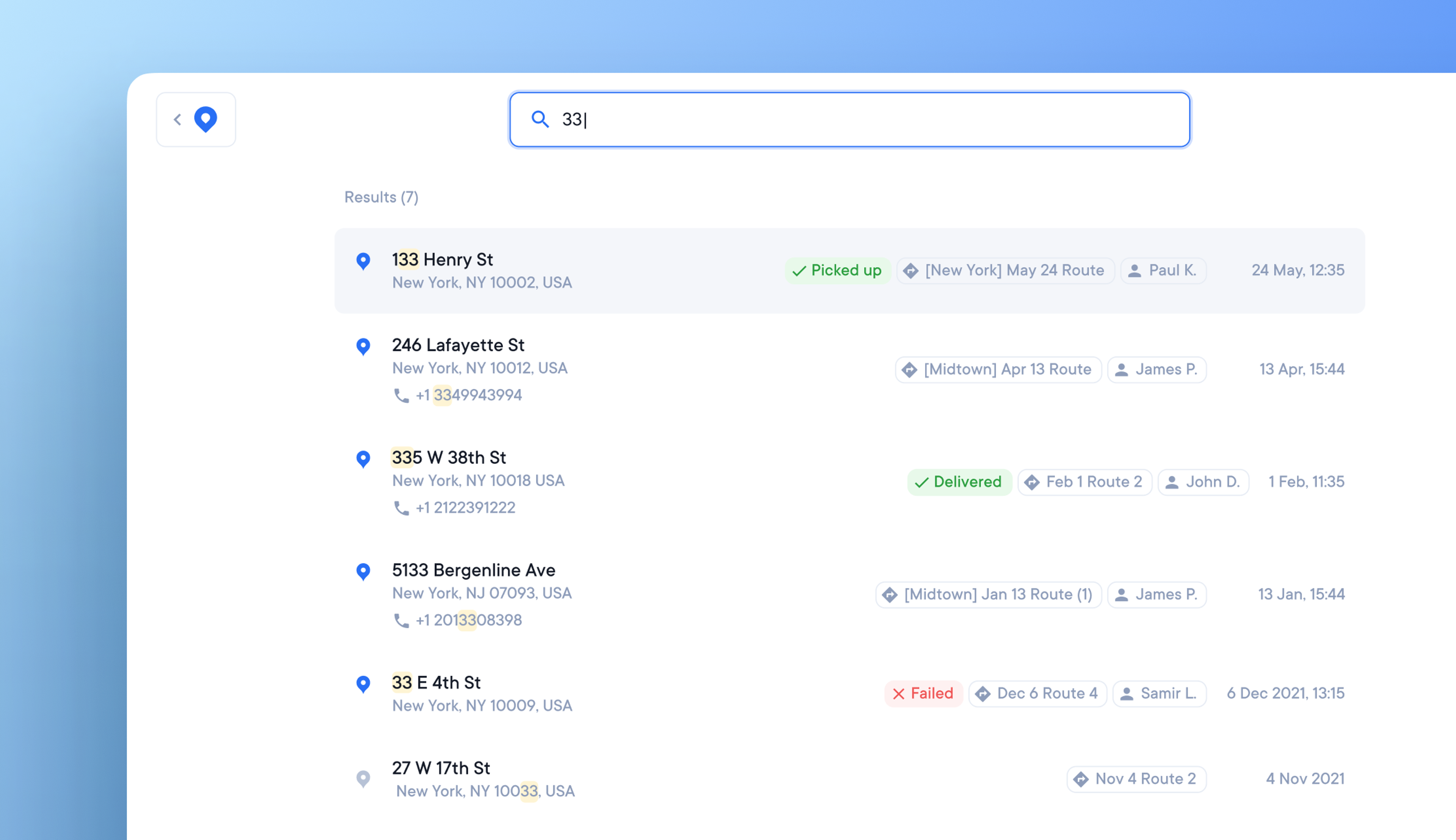This screenshot has width=1456, height=840.
Task: Click the John D. driver chip
Action: (1203, 482)
